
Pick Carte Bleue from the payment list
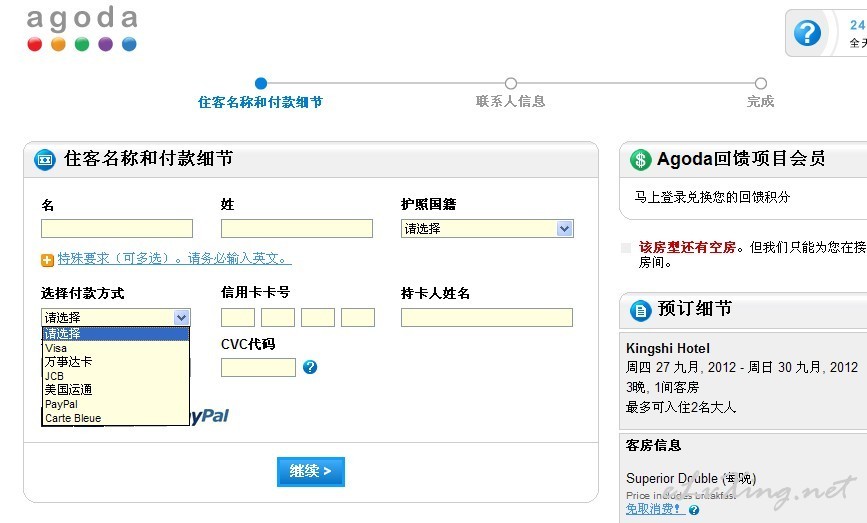[116, 418]
